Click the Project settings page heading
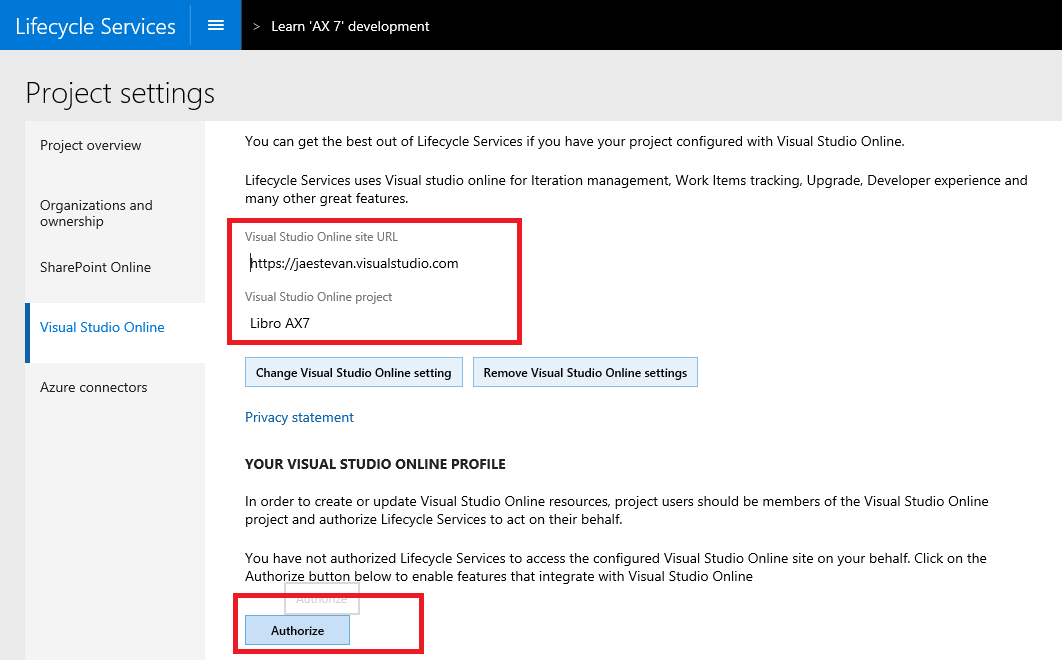Image resolution: width=1062 pixels, height=660 pixels. (x=120, y=93)
